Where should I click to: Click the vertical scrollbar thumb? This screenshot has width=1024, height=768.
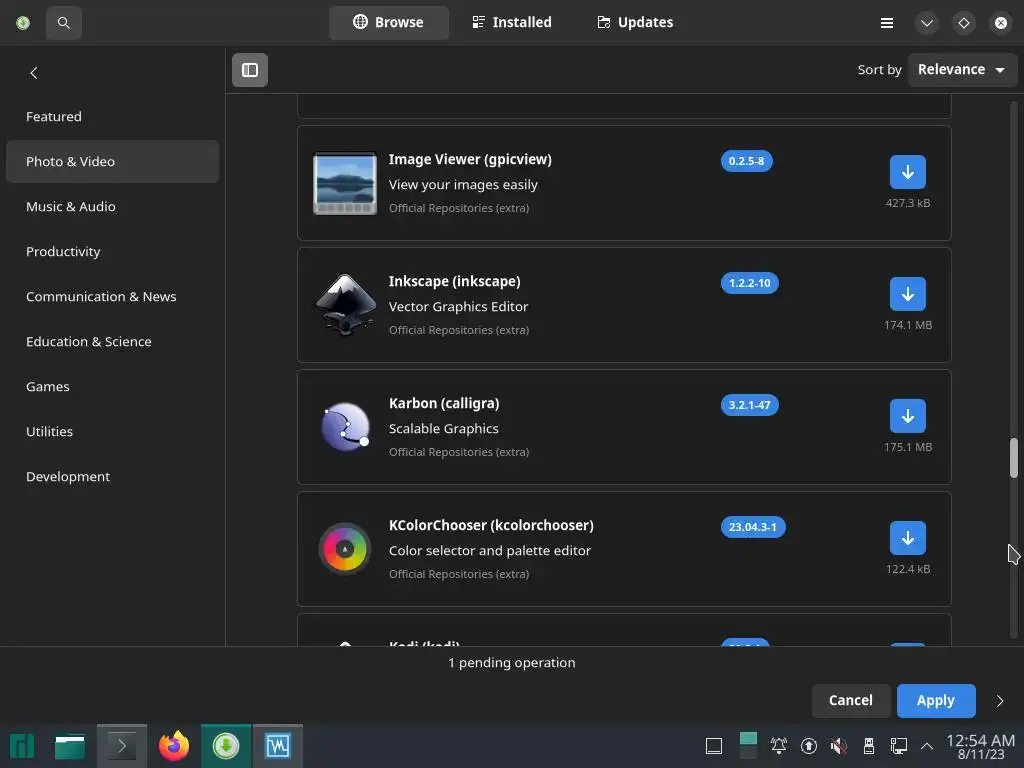(x=1014, y=458)
